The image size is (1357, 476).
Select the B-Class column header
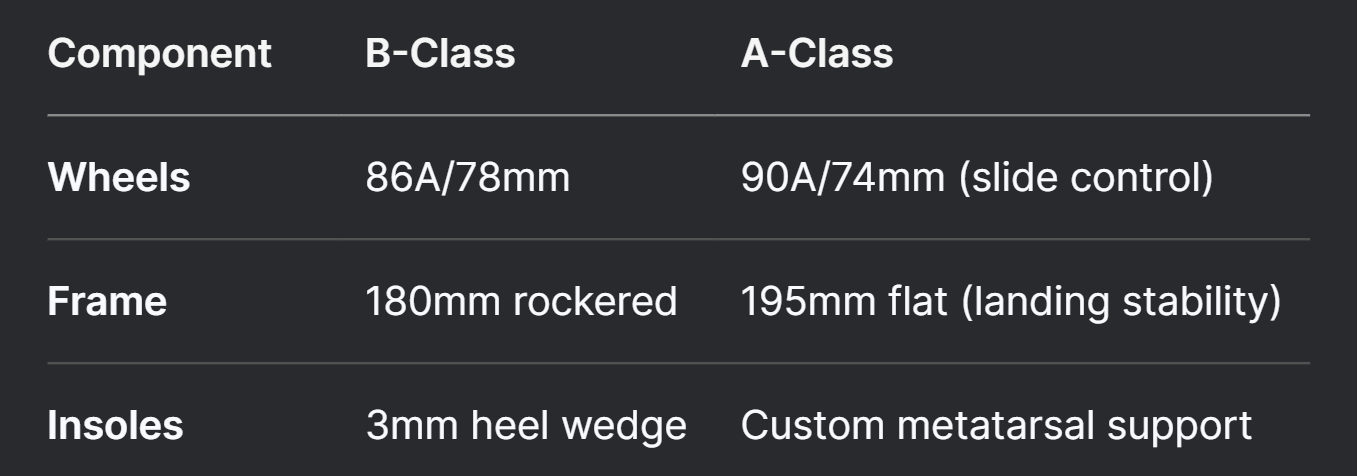point(440,53)
